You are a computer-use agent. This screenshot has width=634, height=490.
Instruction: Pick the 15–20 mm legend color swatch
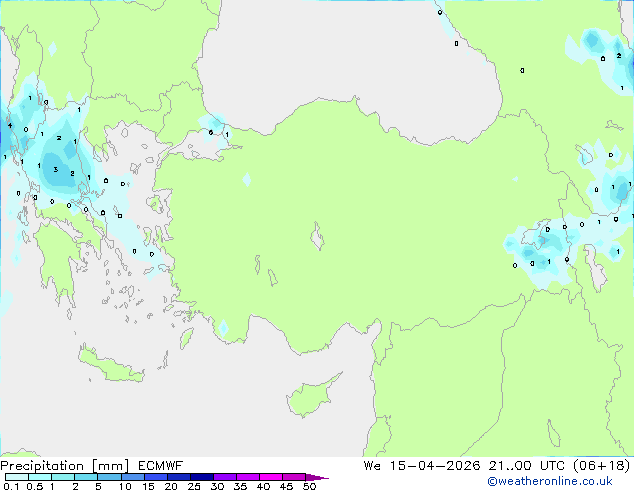[x=156, y=477]
